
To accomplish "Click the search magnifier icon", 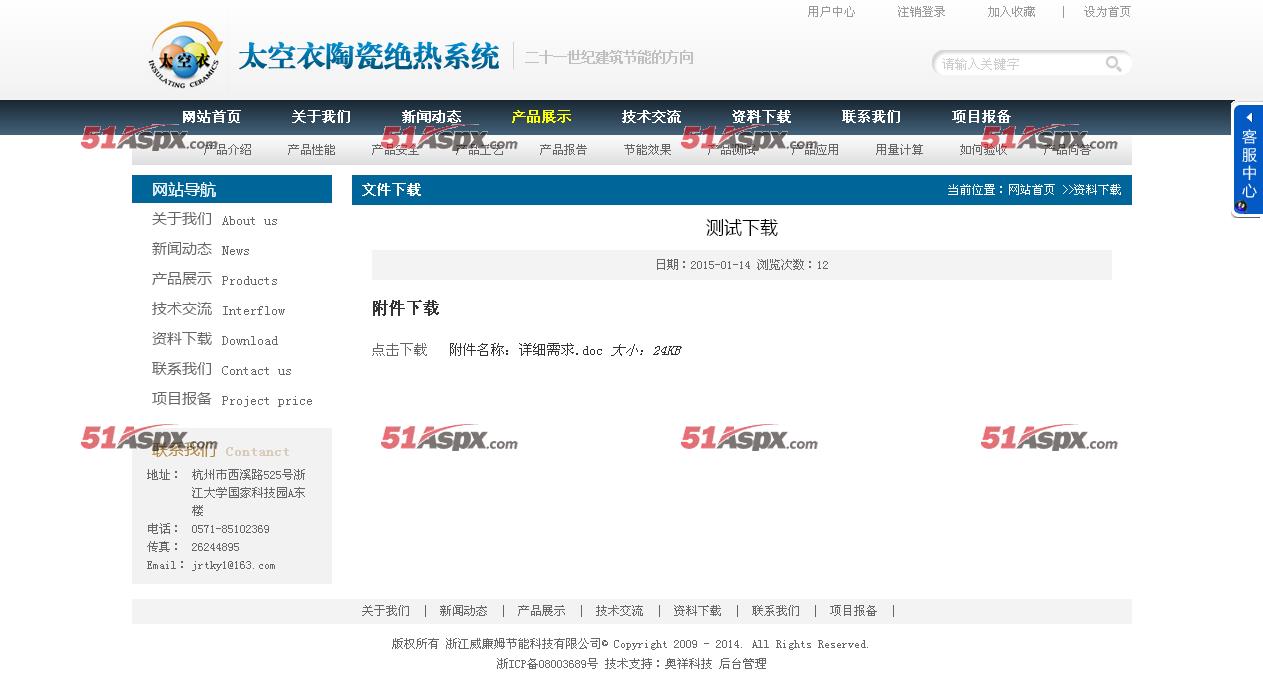I will pos(1113,64).
